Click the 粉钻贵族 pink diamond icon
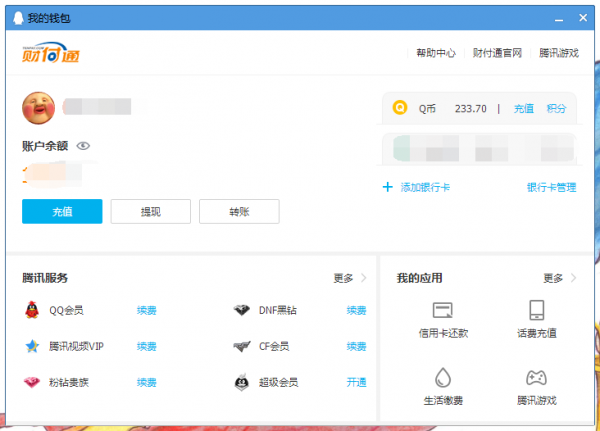This screenshot has height=431, width=600. click(x=32, y=382)
